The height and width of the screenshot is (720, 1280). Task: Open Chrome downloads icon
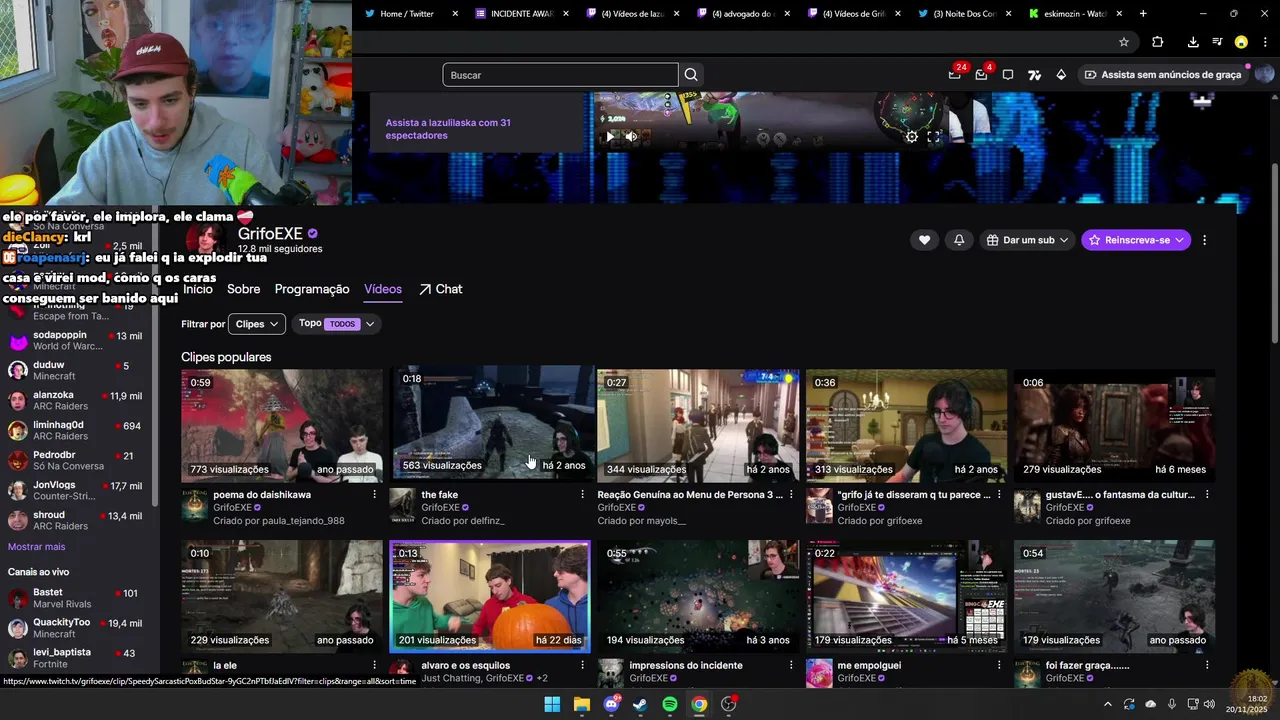click(x=1193, y=42)
